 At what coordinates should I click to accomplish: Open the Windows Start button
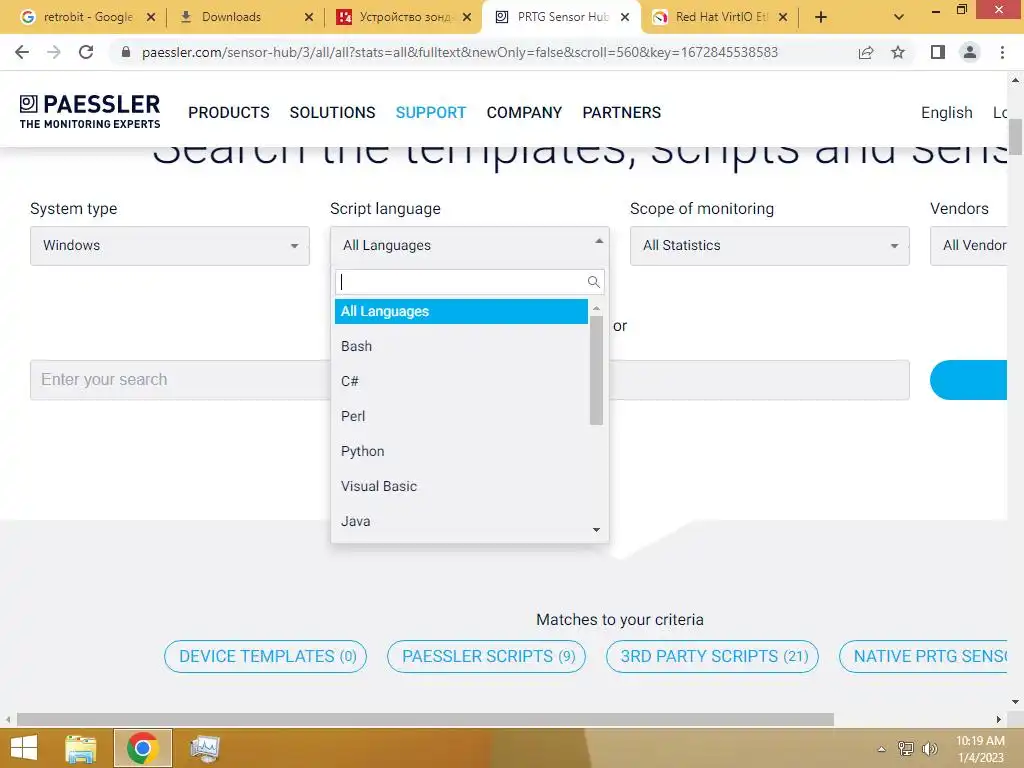coord(25,748)
